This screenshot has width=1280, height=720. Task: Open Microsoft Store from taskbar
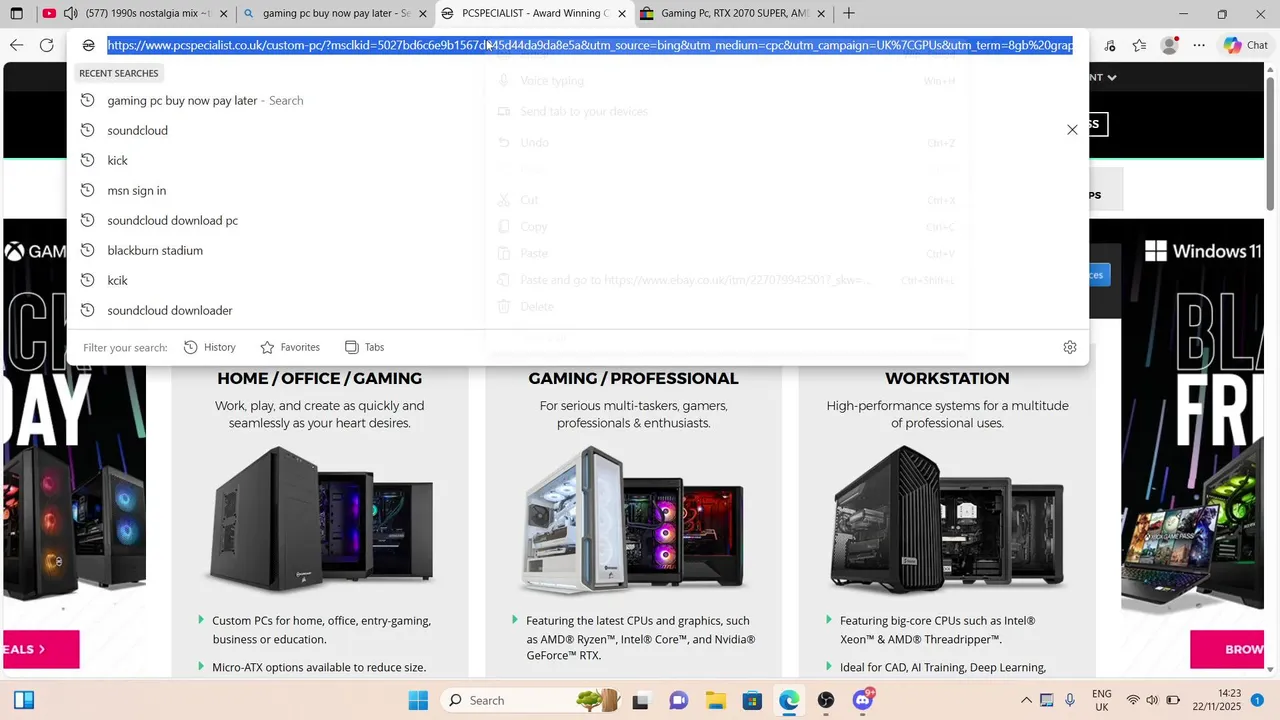[752, 700]
